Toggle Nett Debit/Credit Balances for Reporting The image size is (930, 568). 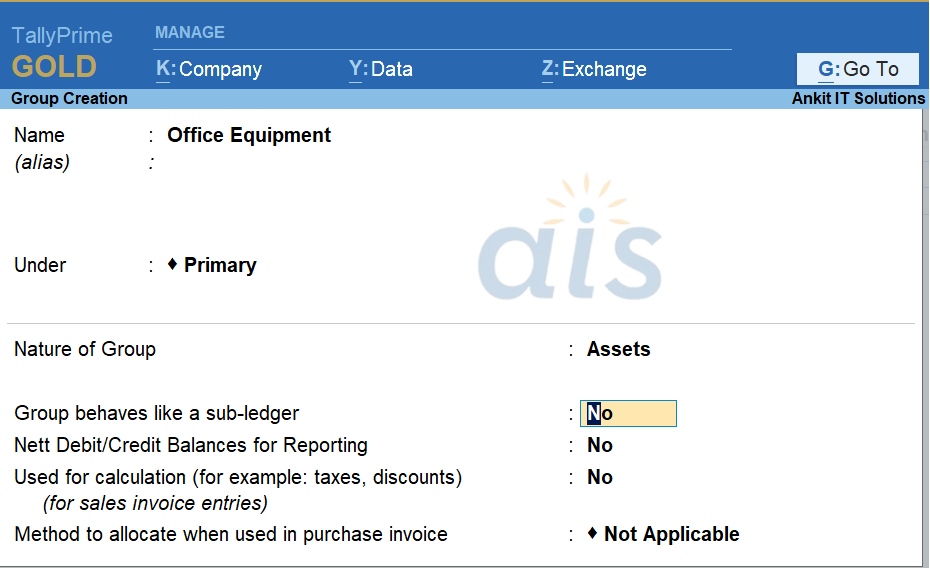(x=600, y=445)
